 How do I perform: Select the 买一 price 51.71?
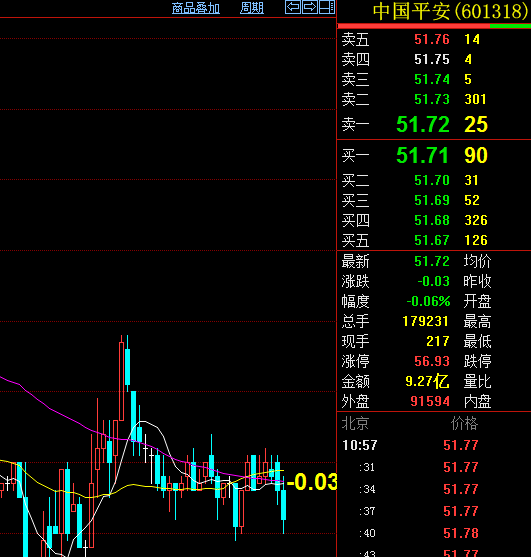[423, 155]
